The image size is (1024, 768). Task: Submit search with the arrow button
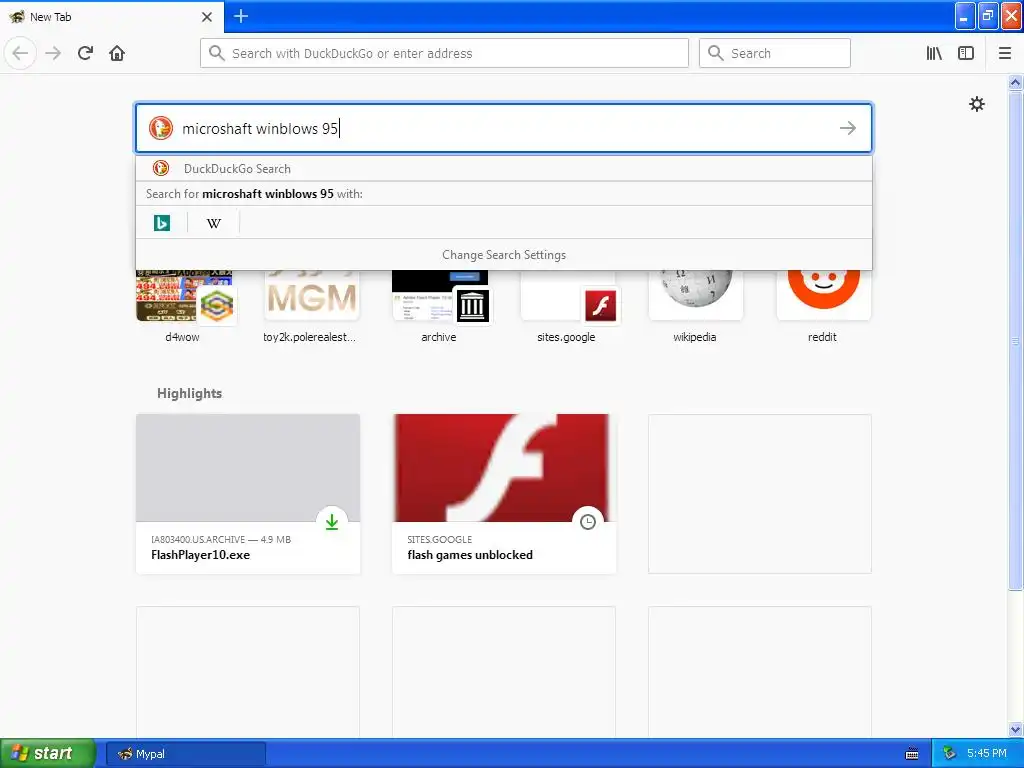click(848, 128)
